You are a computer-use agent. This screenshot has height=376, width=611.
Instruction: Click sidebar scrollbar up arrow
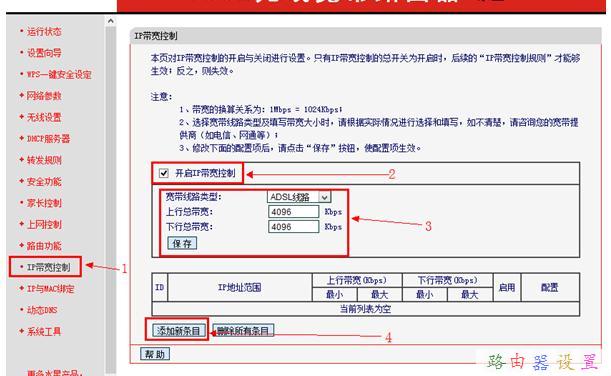(111, 21)
